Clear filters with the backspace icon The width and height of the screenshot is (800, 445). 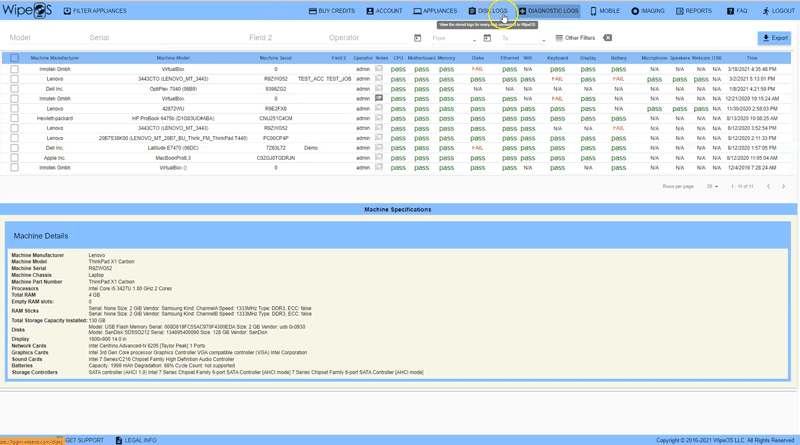pyautogui.click(x=607, y=38)
